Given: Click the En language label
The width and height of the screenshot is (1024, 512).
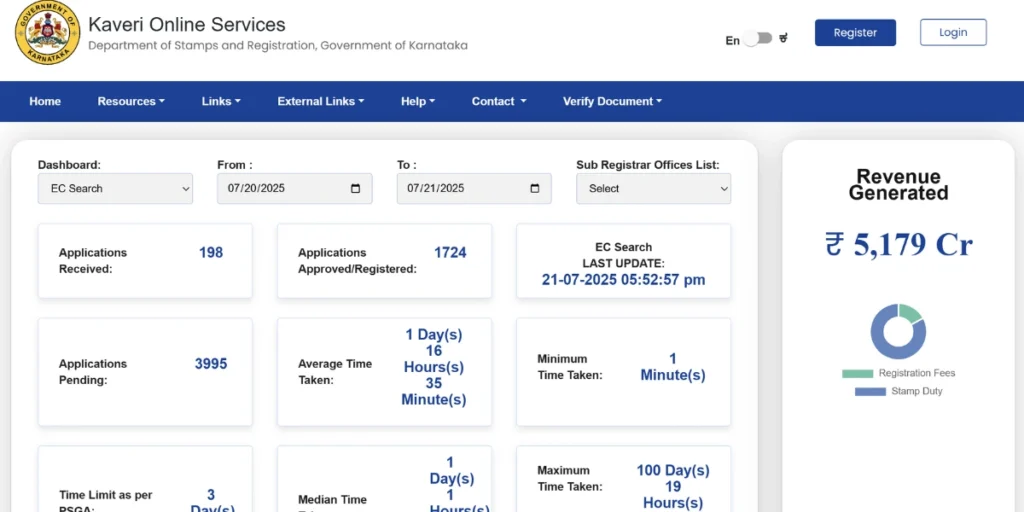Looking at the screenshot, I should pyautogui.click(x=733, y=40).
